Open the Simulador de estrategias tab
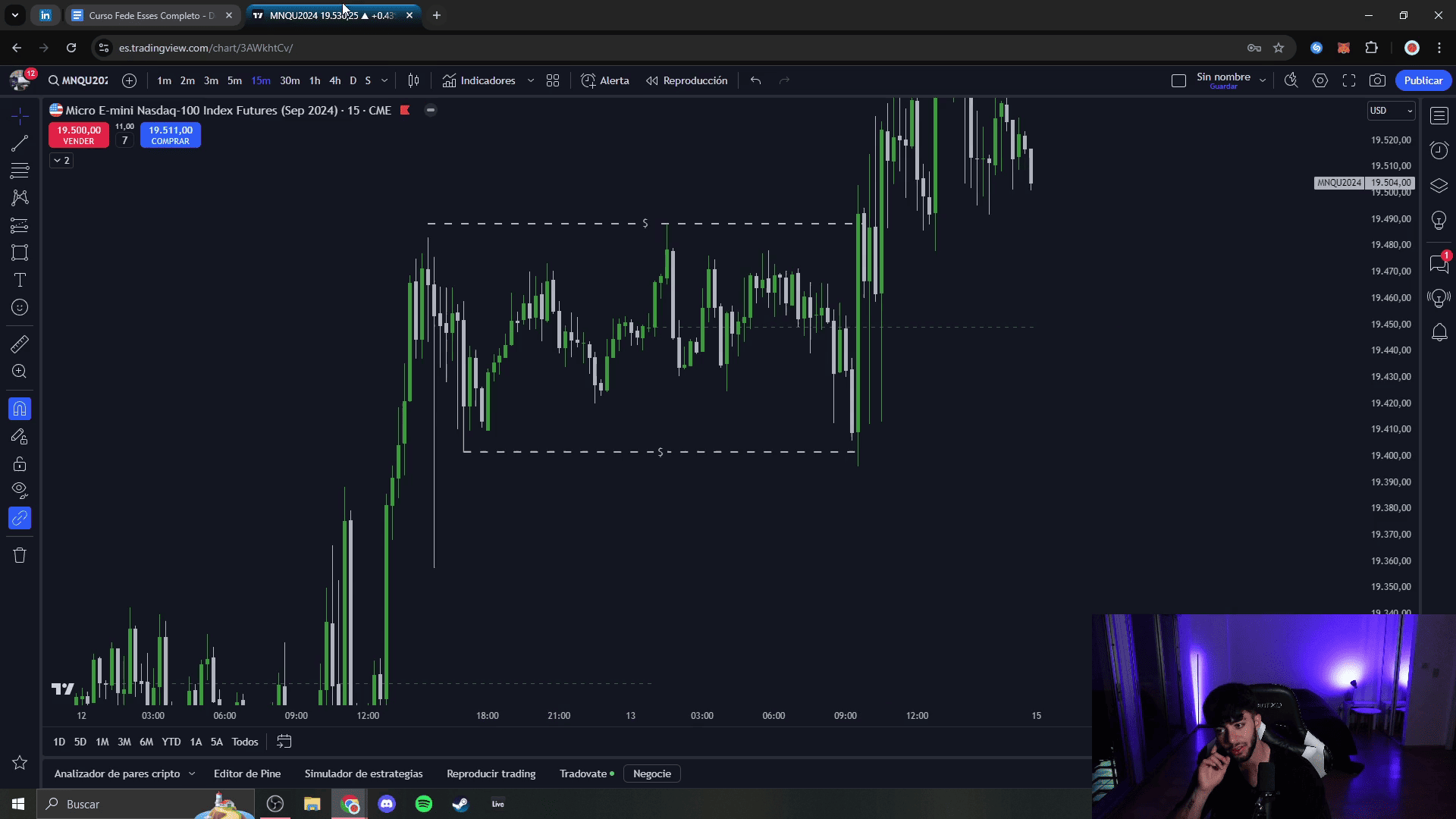Viewport: 1456px width, 819px height. [x=363, y=773]
